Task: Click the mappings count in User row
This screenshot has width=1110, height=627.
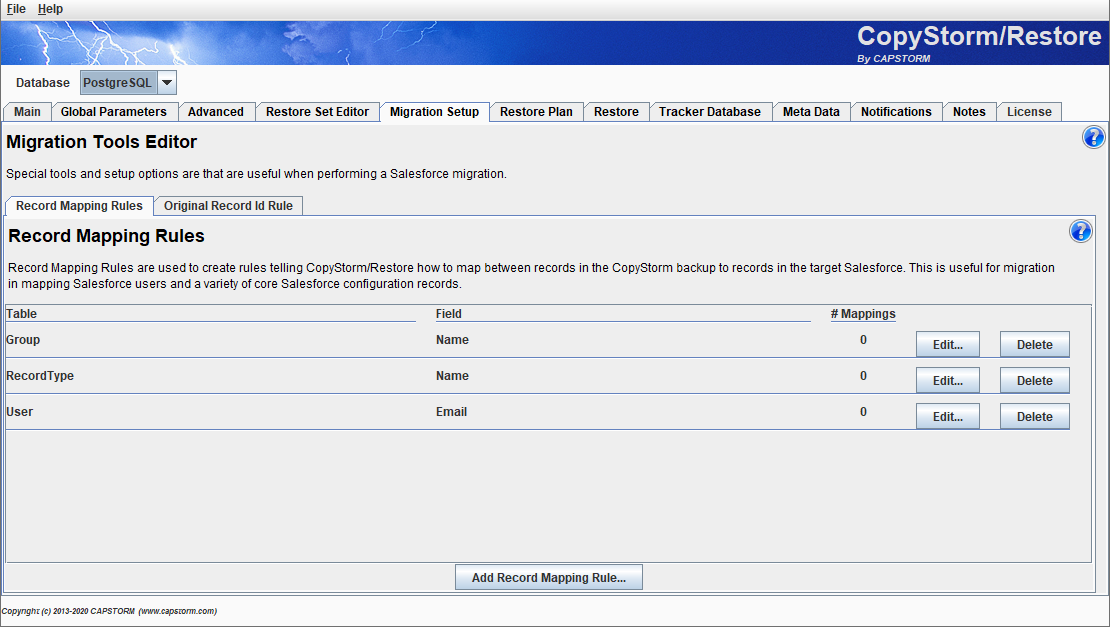Action: click(x=863, y=412)
